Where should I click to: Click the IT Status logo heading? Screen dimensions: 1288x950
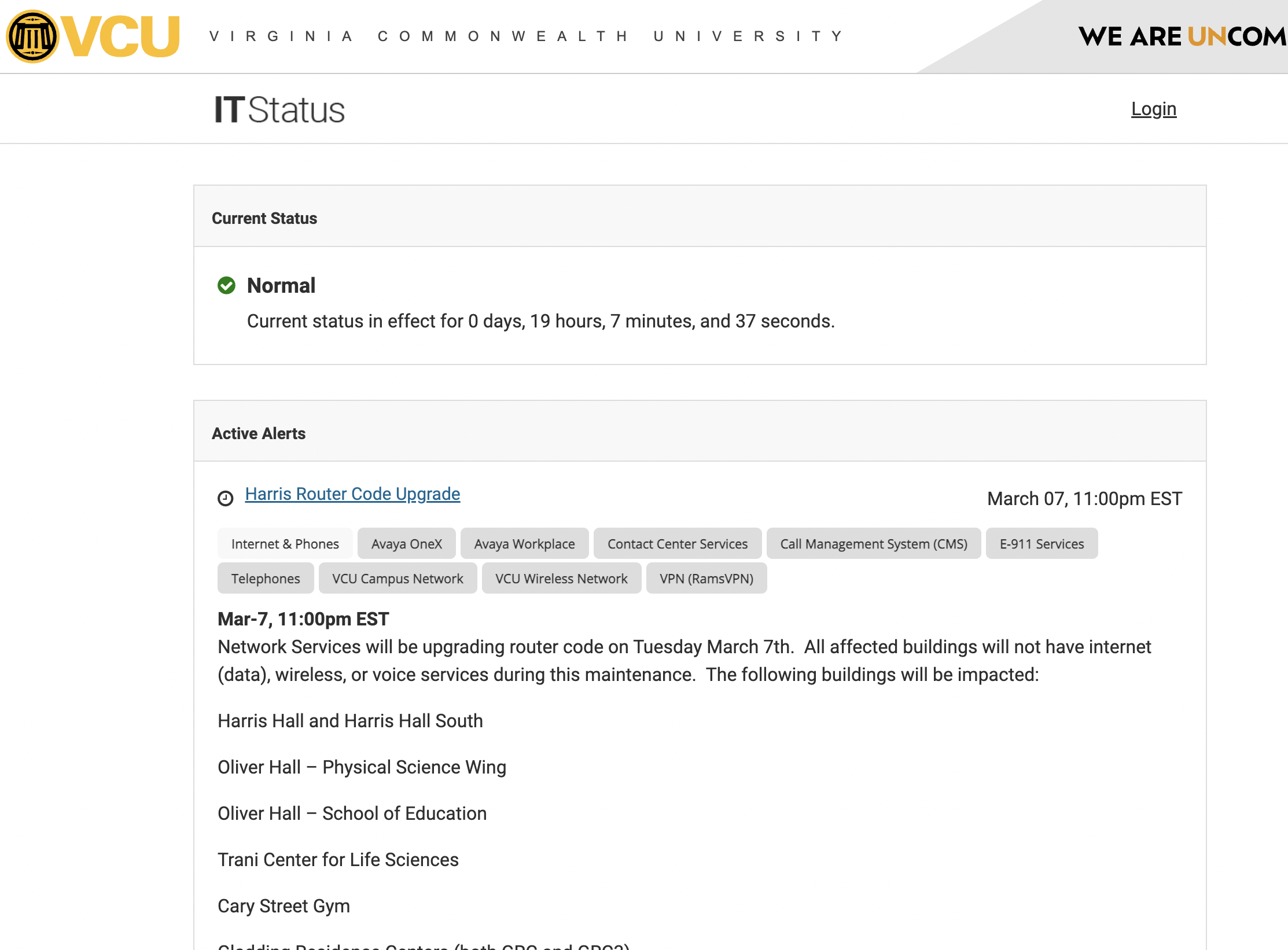(x=279, y=109)
